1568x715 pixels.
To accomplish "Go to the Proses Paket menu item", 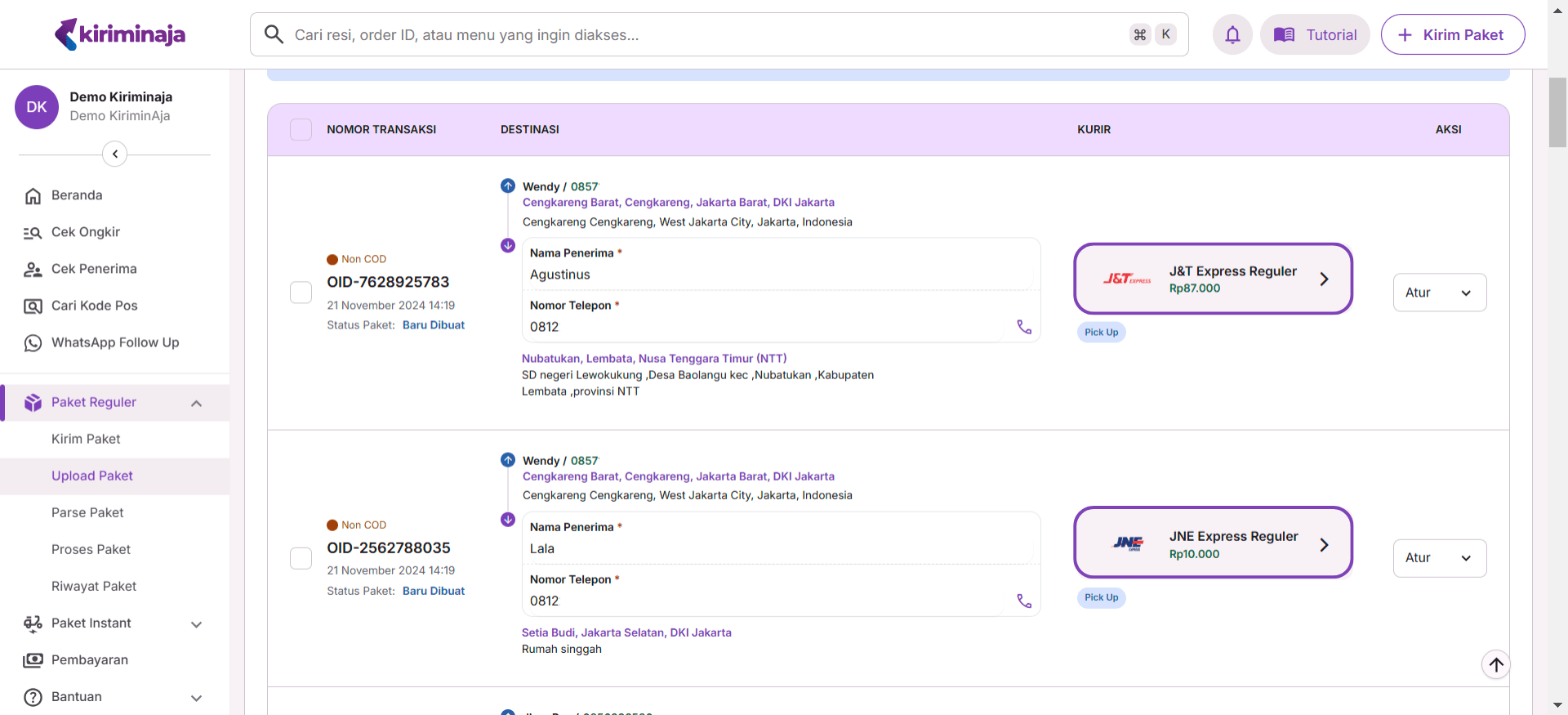I will [91, 549].
